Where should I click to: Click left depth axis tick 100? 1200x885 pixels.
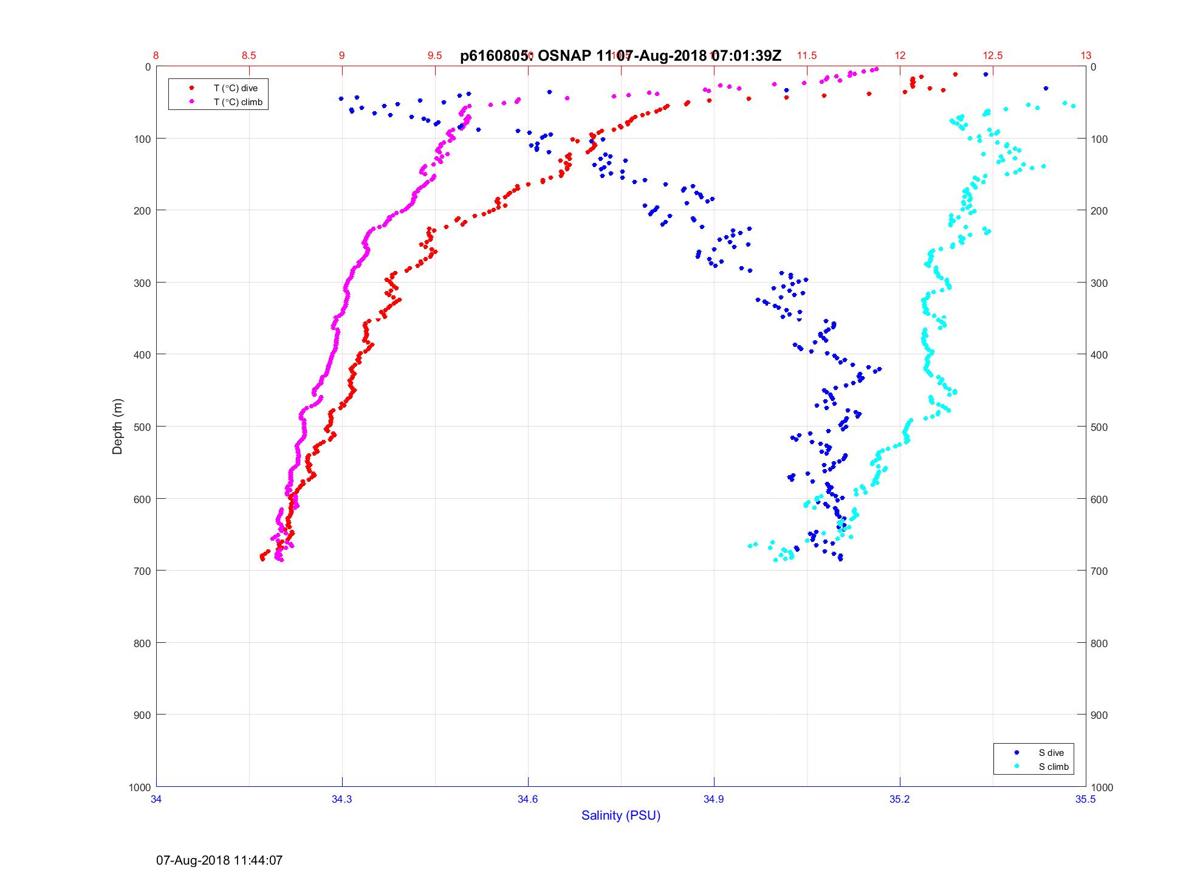pos(141,139)
